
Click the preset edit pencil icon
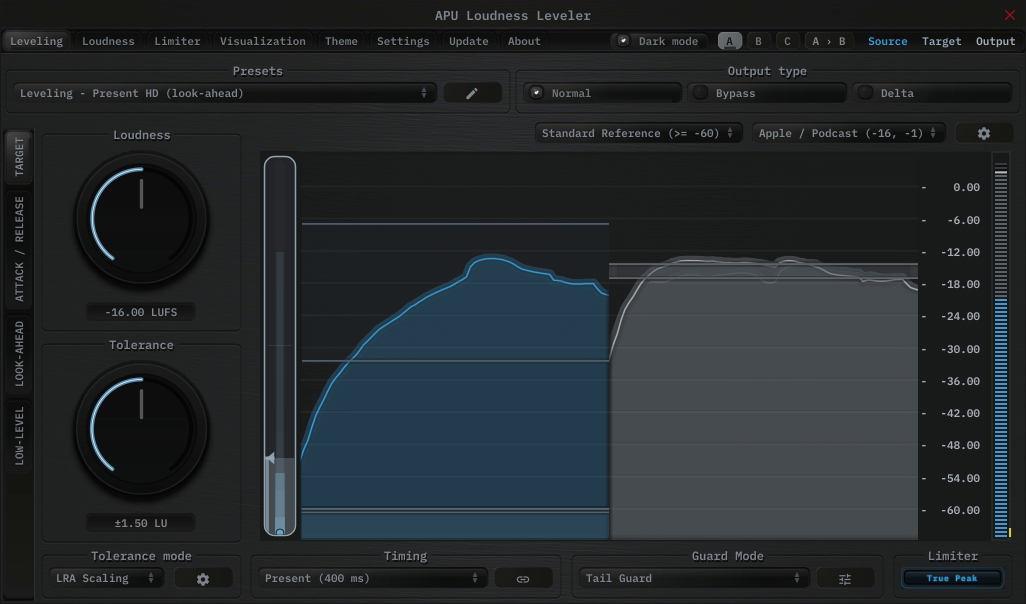pos(472,93)
